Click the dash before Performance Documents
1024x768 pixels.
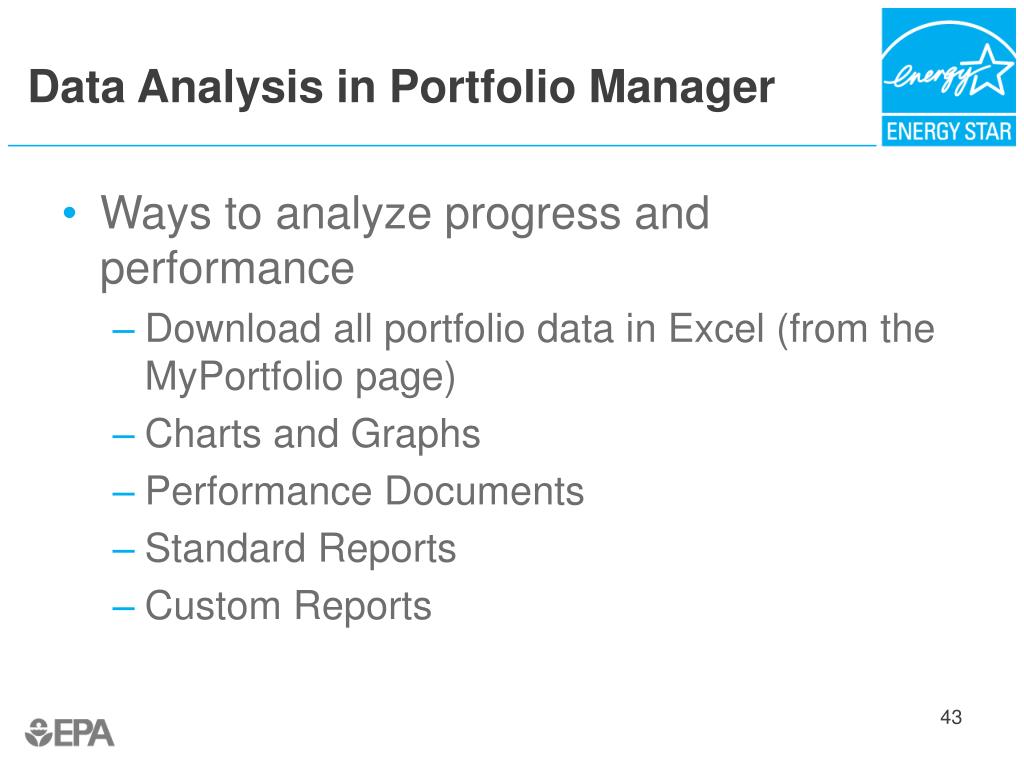[x=123, y=494]
